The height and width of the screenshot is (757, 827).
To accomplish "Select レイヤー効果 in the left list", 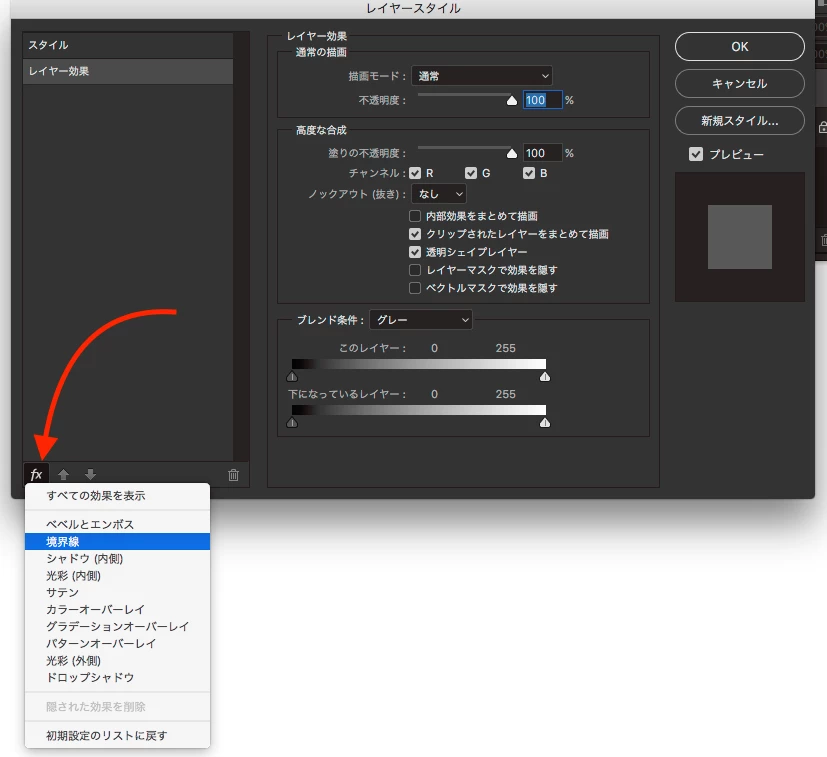I will pyautogui.click(x=128, y=71).
